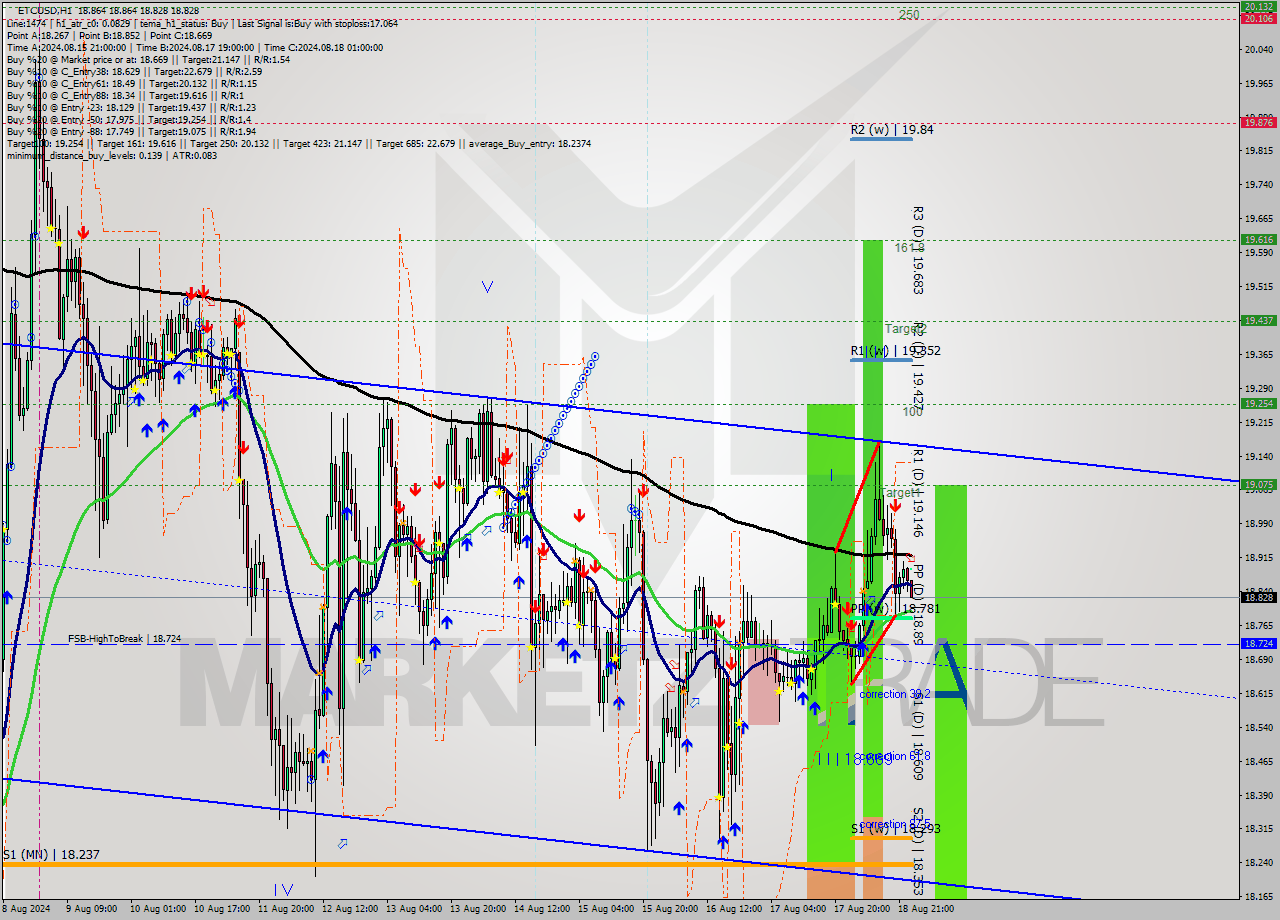This screenshot has height=920, width=1280.
Task: Click the 17 Aug 04:00 time label
Action: (796, 910)
